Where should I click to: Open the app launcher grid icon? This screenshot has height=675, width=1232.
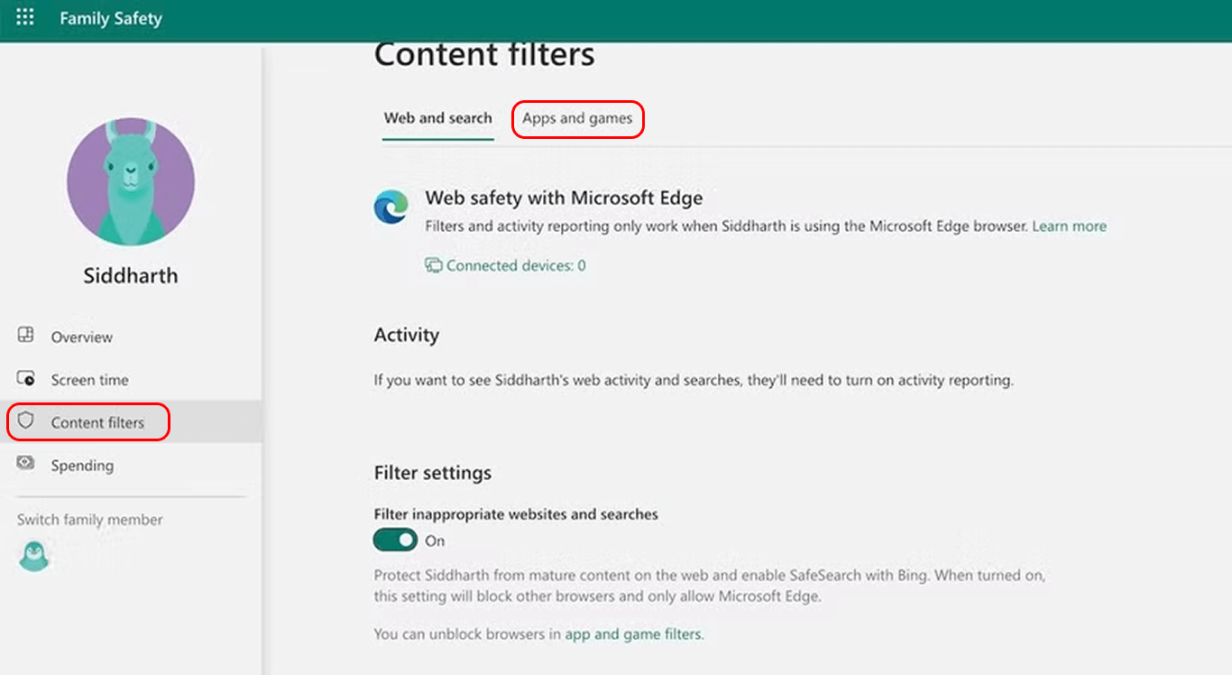[25, 18]
